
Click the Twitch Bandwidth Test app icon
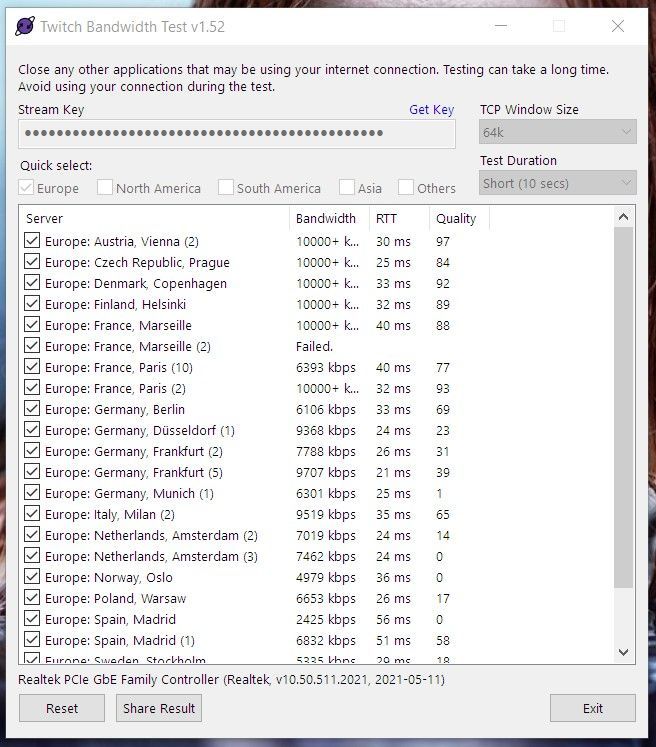click(x=25, y=26)
